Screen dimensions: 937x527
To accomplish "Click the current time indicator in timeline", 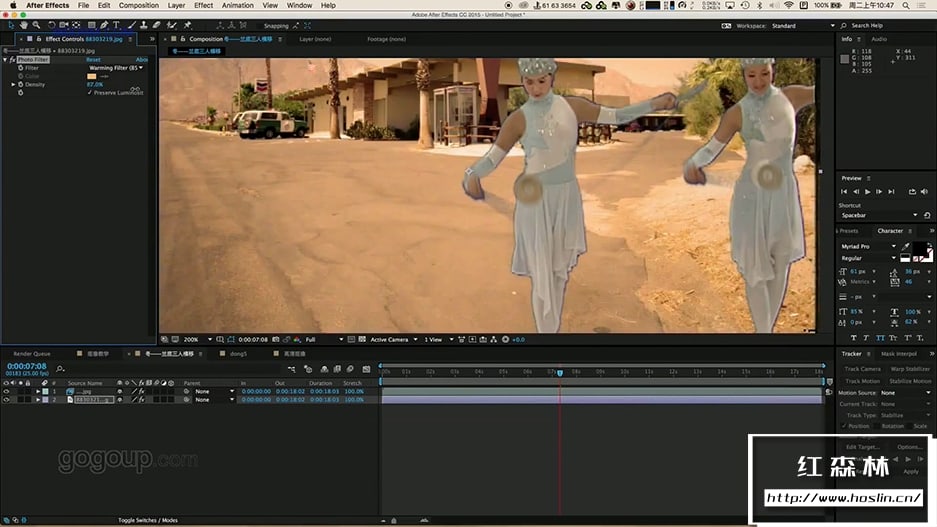I will point(560,373).
